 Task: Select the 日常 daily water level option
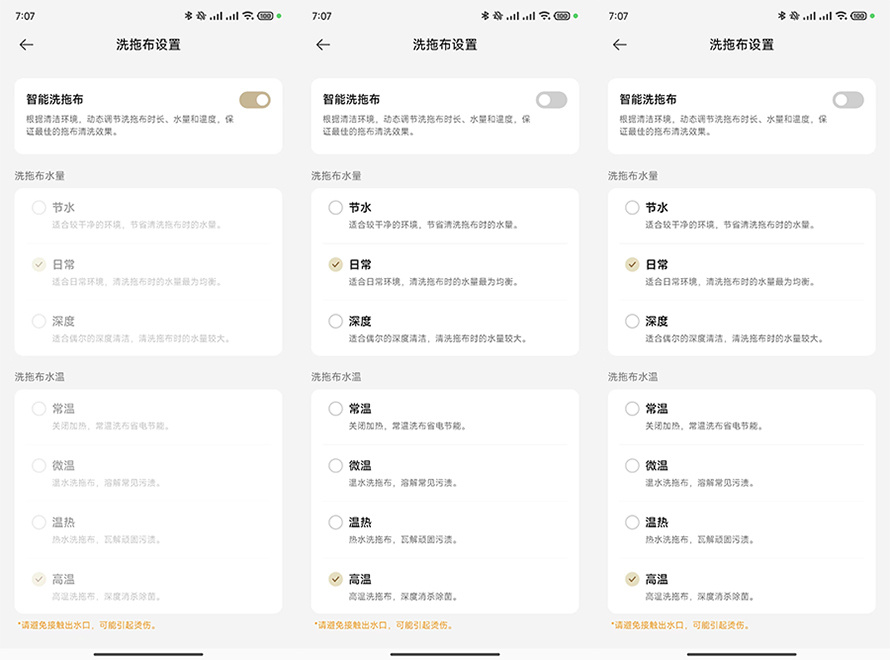tap(333, 265)
